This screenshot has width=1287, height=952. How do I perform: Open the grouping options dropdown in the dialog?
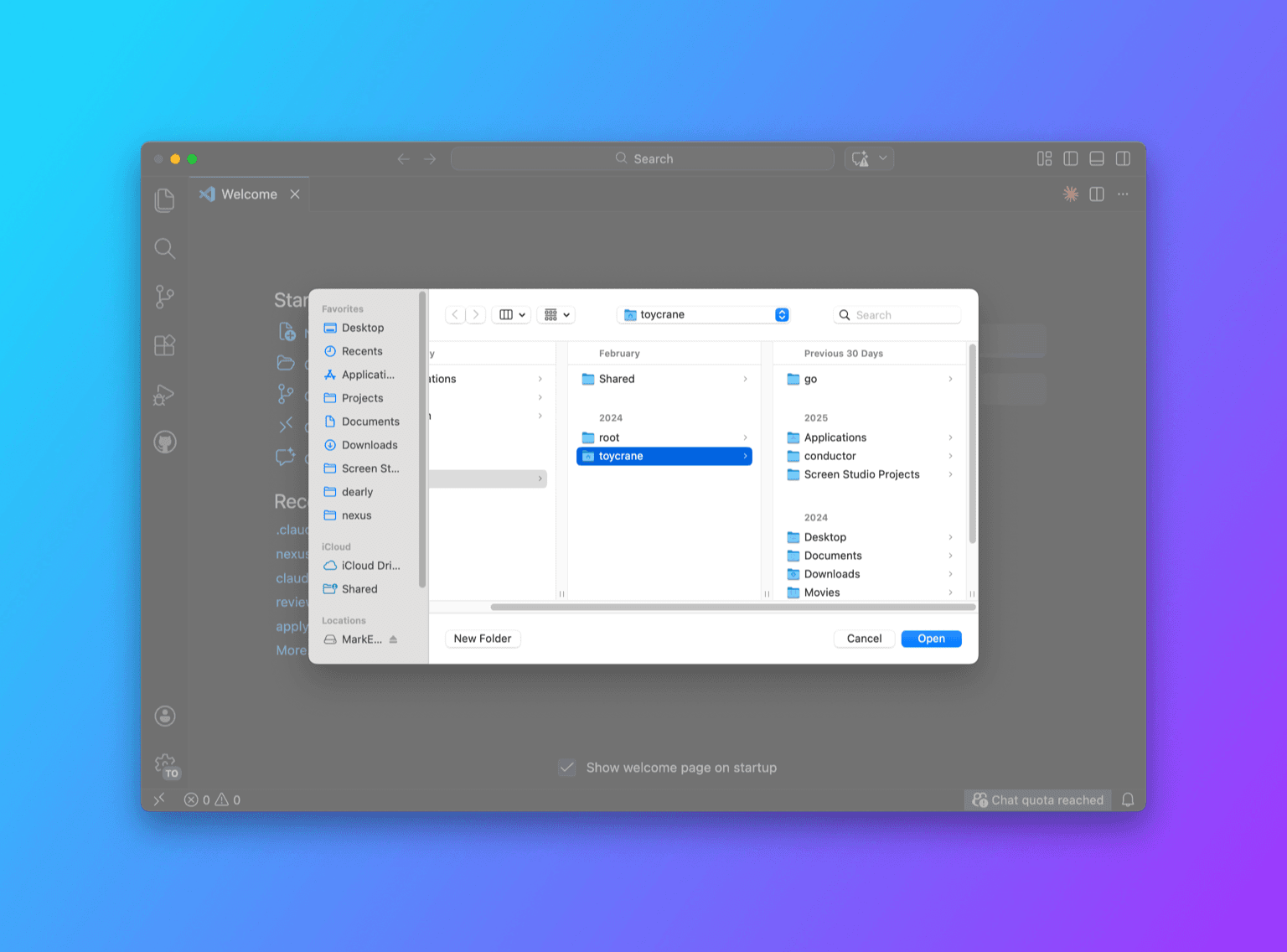pos(556,314)
